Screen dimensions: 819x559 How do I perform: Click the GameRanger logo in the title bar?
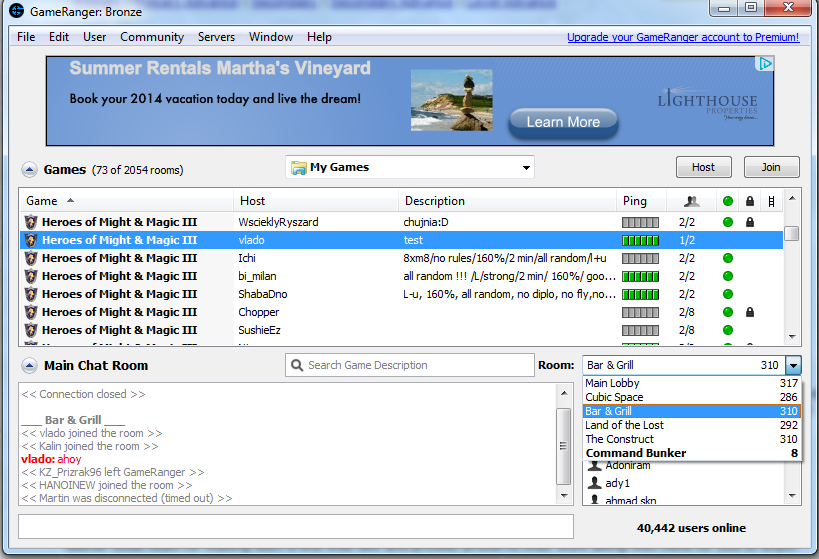click(x=17, y=10)
